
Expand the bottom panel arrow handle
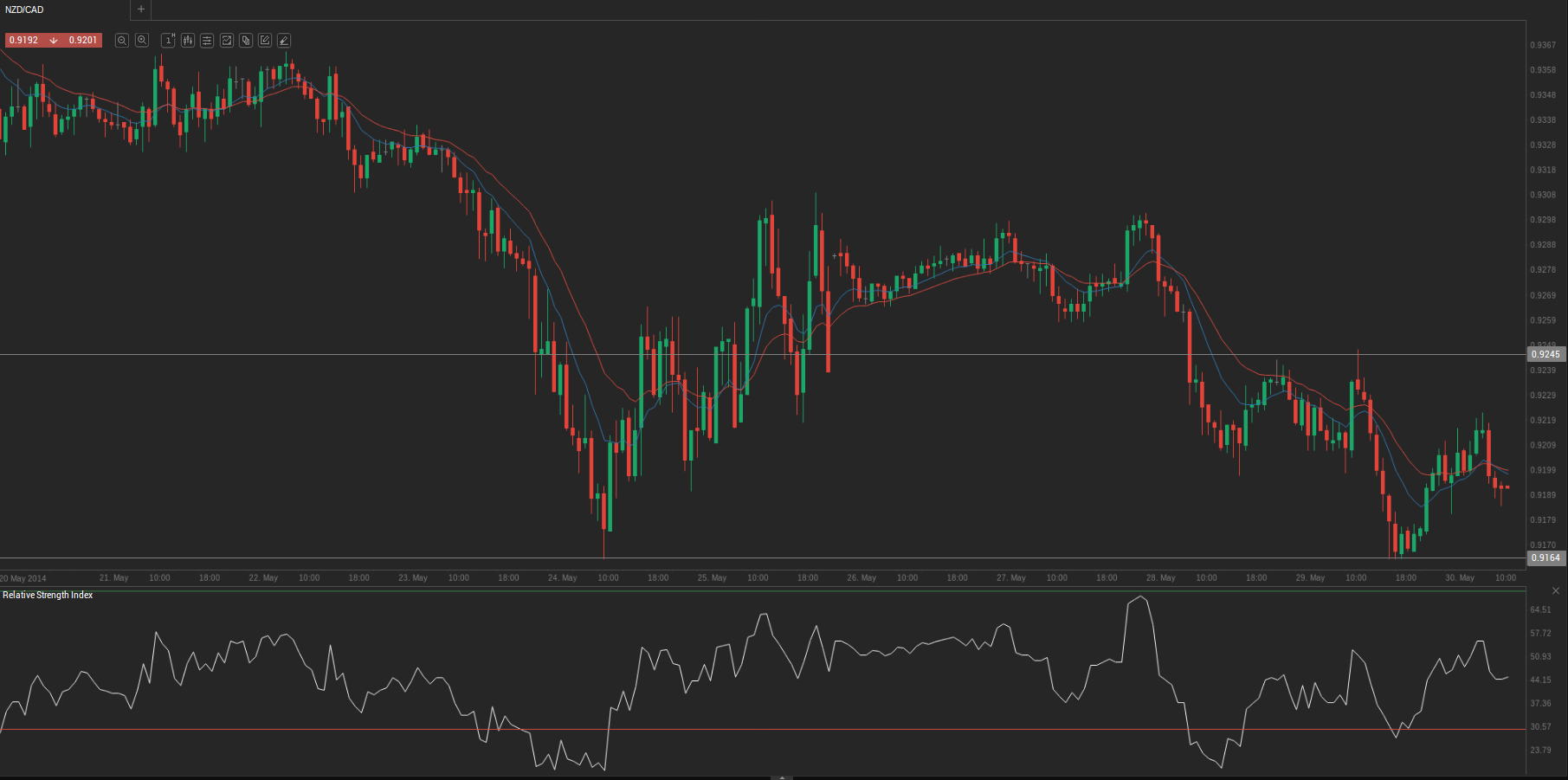pyautogui.click(x=782, y=777)
